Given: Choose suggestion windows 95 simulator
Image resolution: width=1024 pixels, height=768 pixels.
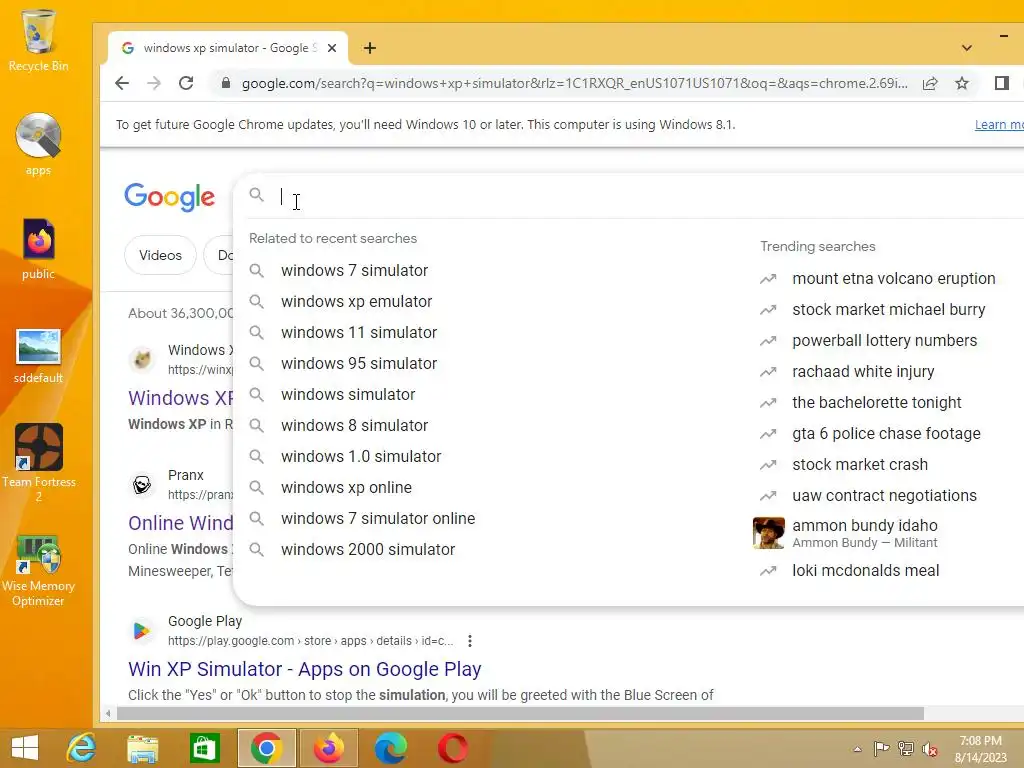Looking at the screenshot, I should click(359, 364).
